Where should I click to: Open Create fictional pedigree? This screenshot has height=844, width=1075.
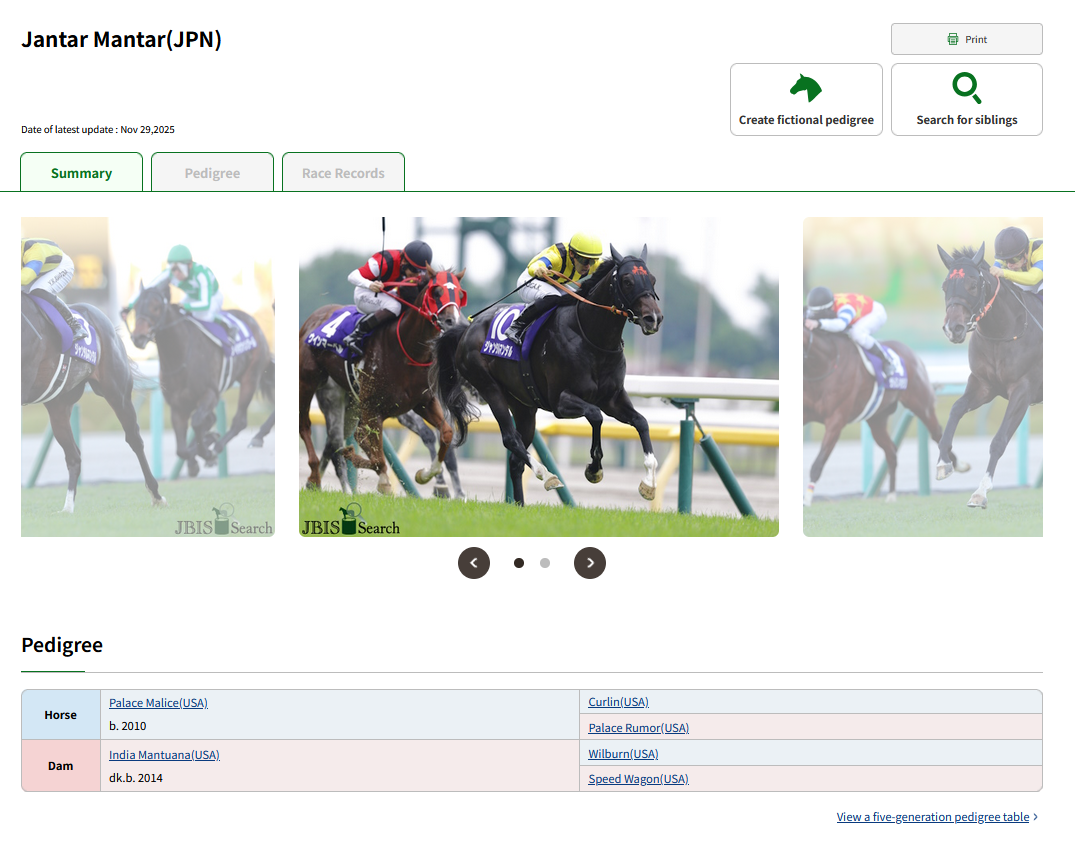(806, 99)
